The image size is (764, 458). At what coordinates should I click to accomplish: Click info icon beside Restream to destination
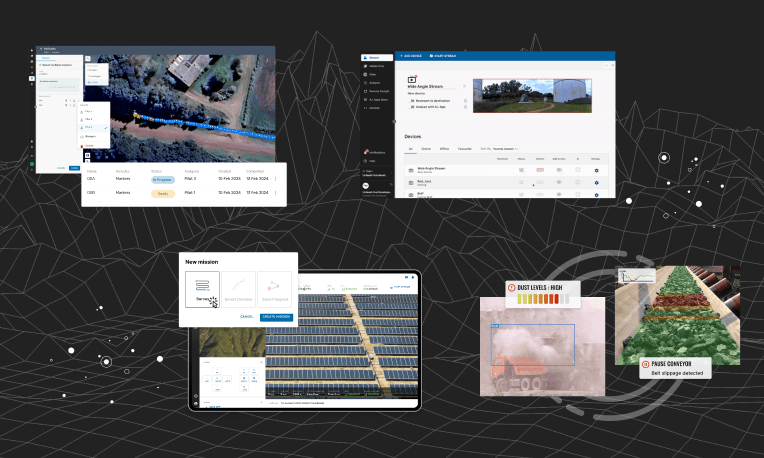[x=465, y=101]
